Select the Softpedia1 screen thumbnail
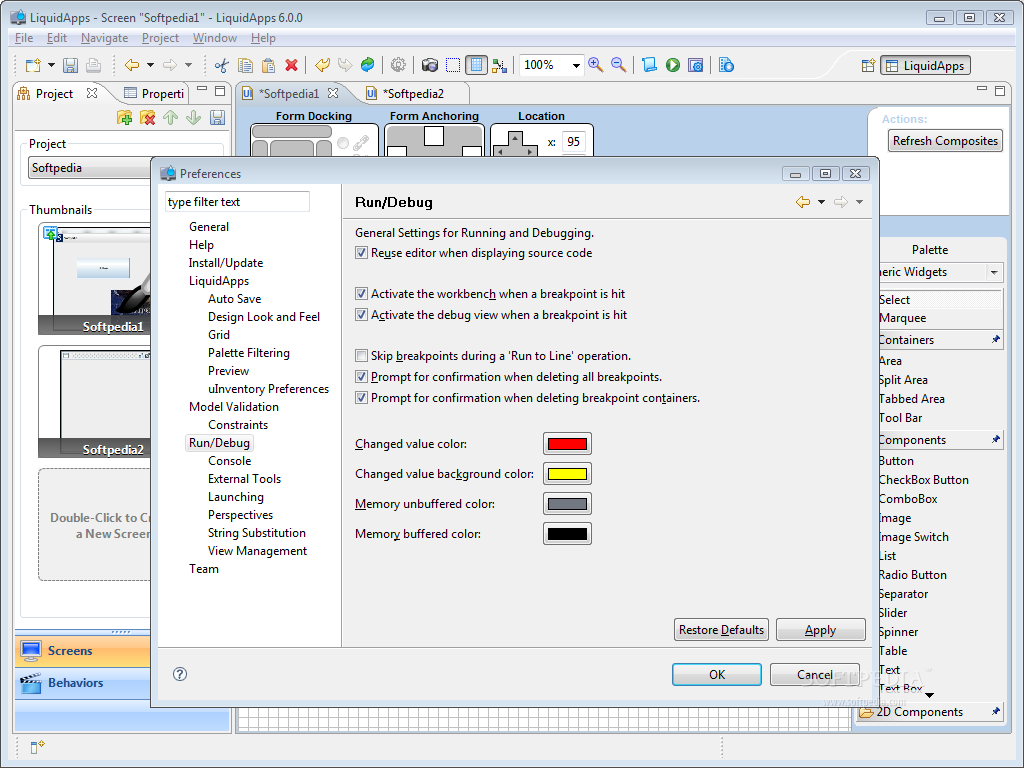 [95, 279]
